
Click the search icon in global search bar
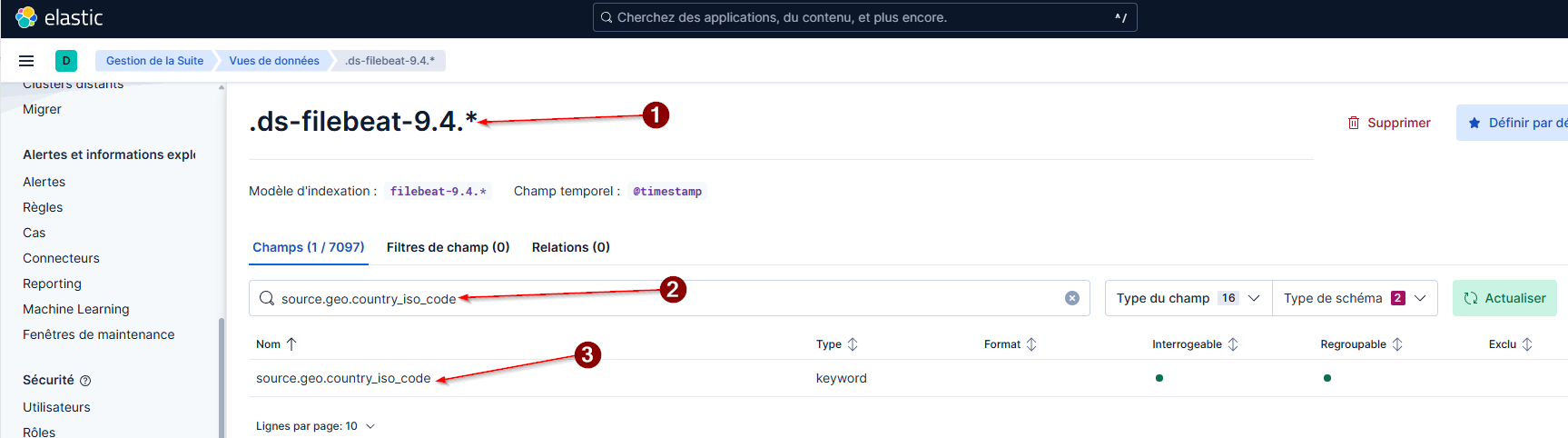coord(606,17)
